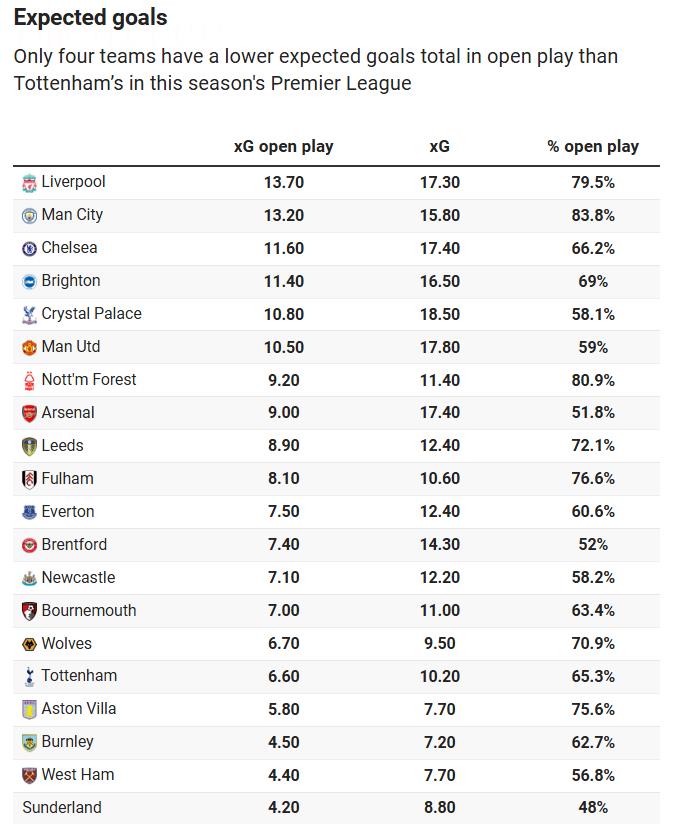
Task: Select the Sunderland team name
Action: [62, 808]
